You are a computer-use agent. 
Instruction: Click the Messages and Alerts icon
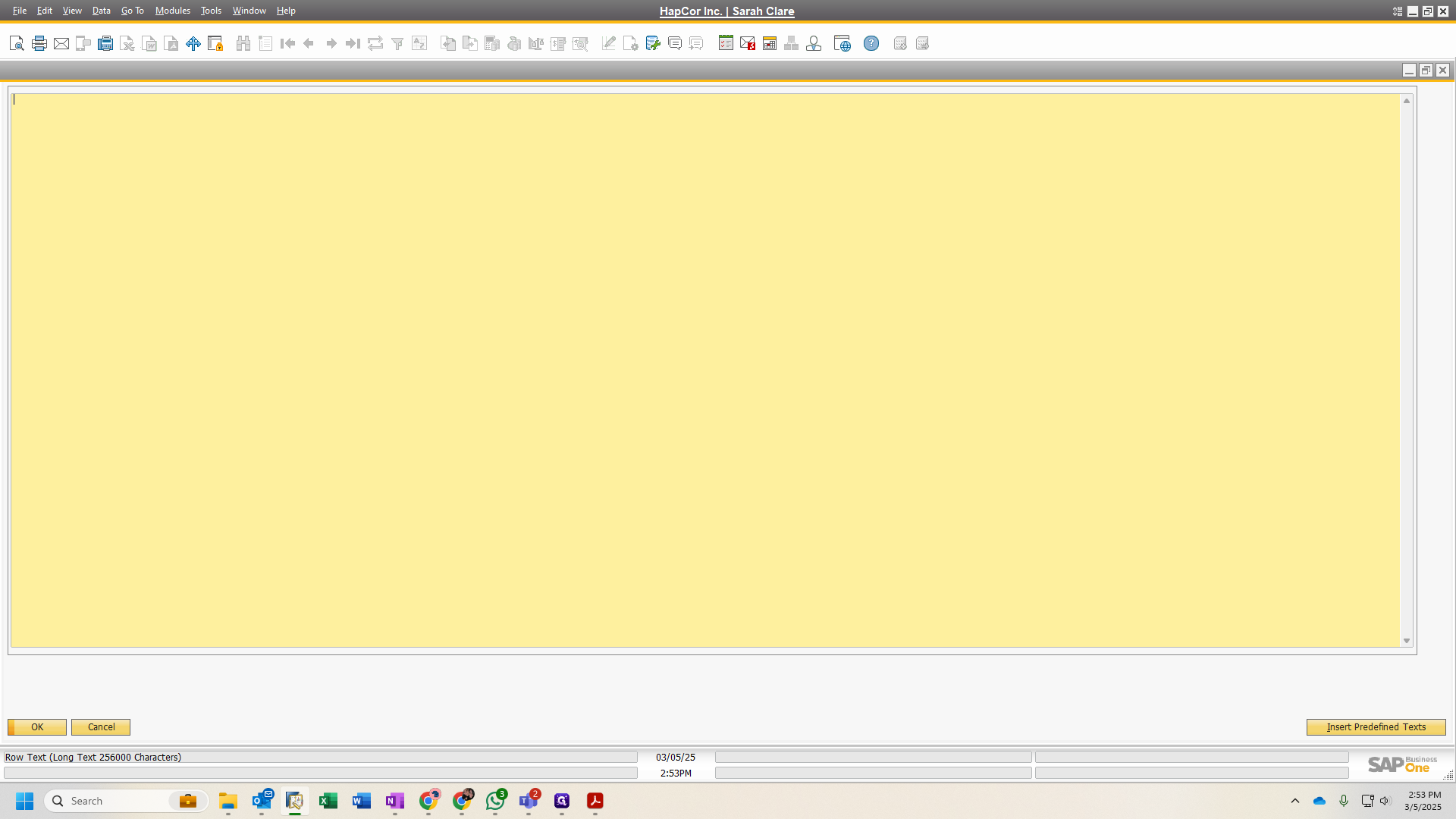(748, 43)
